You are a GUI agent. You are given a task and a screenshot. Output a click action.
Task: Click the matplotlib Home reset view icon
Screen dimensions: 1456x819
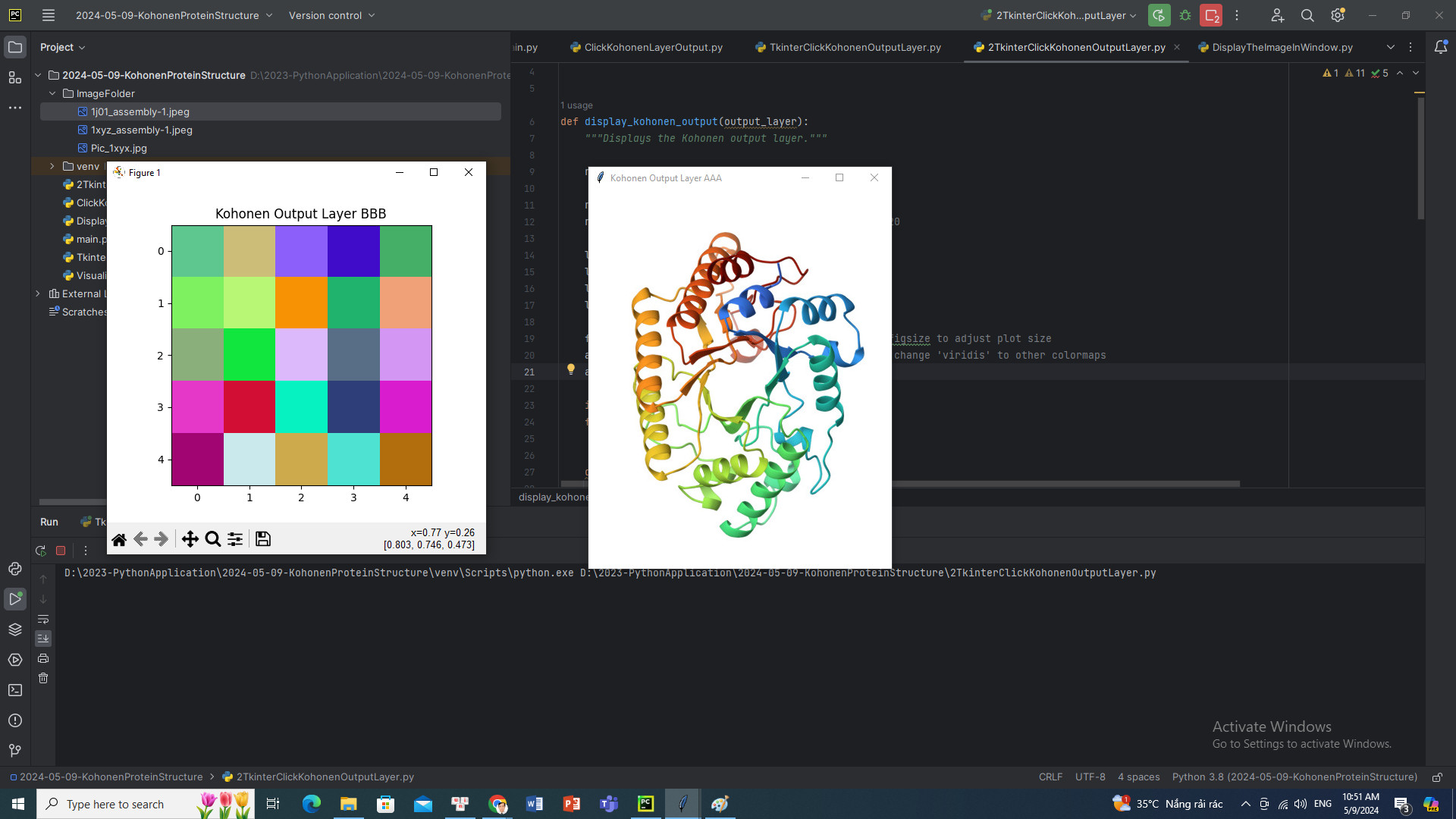119,539
